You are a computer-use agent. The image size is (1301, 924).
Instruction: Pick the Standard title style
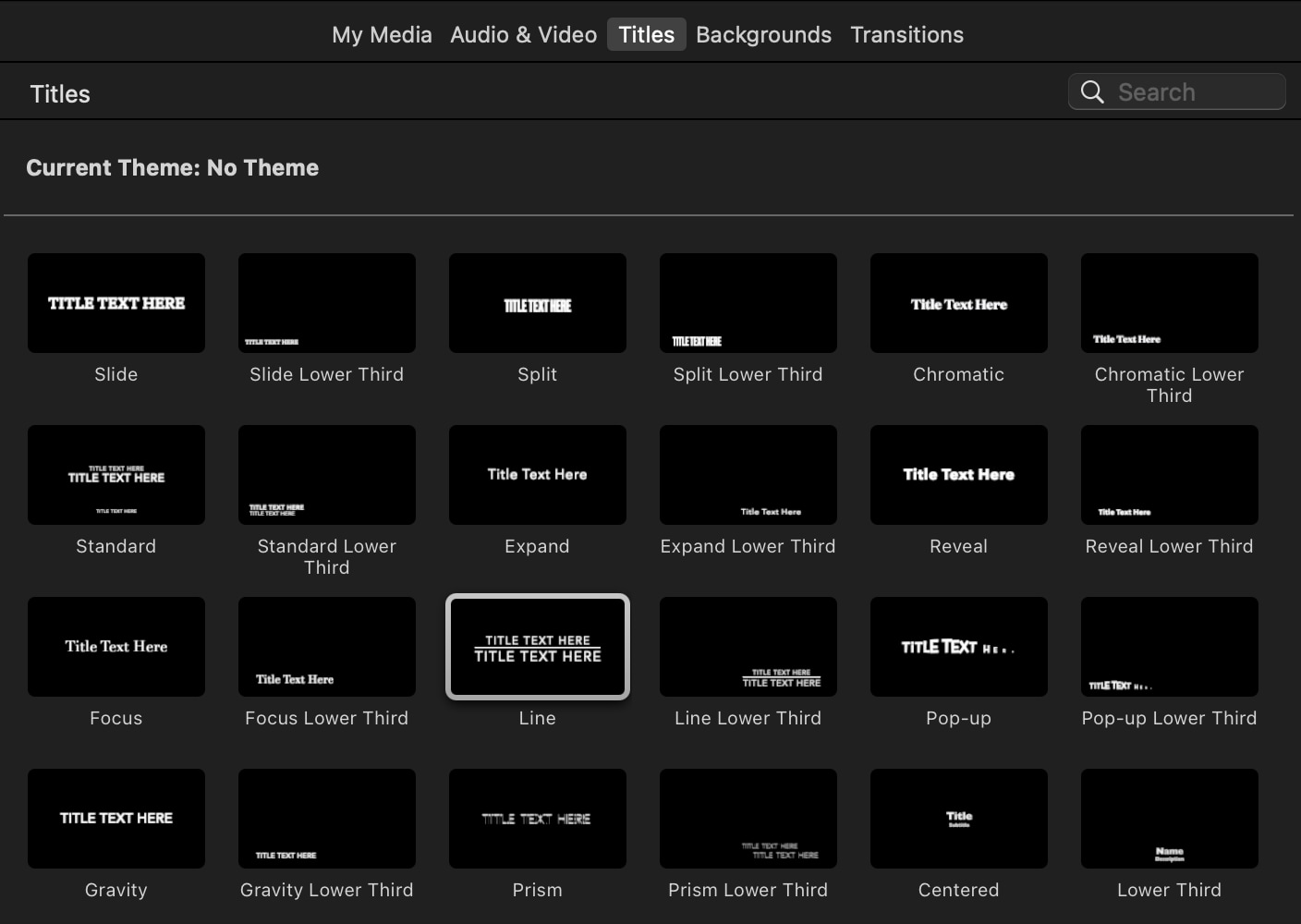tap(116, 475)
